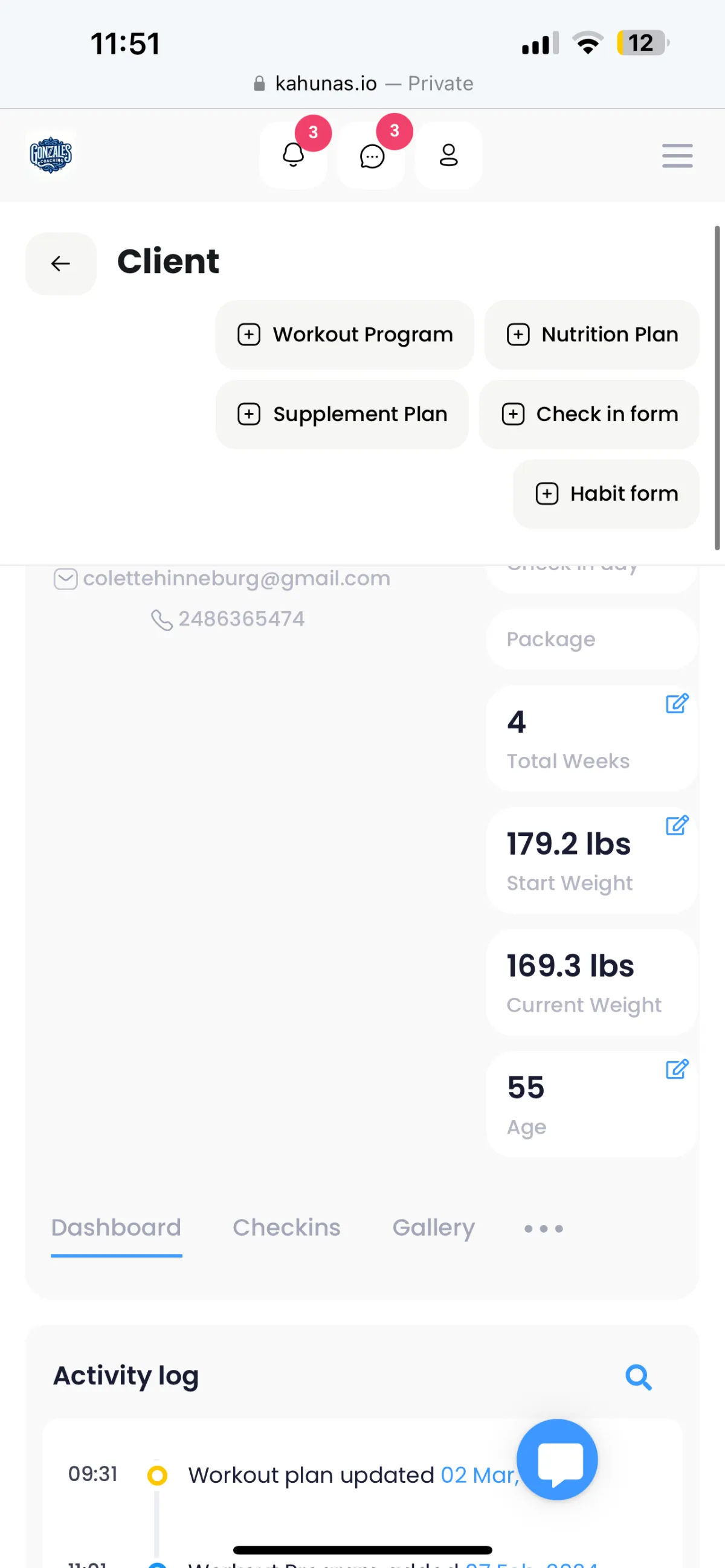Image resolution: width=725 pixels, height=1568 pixels.
Task: Add a Habit form
Action: point(606,493)
